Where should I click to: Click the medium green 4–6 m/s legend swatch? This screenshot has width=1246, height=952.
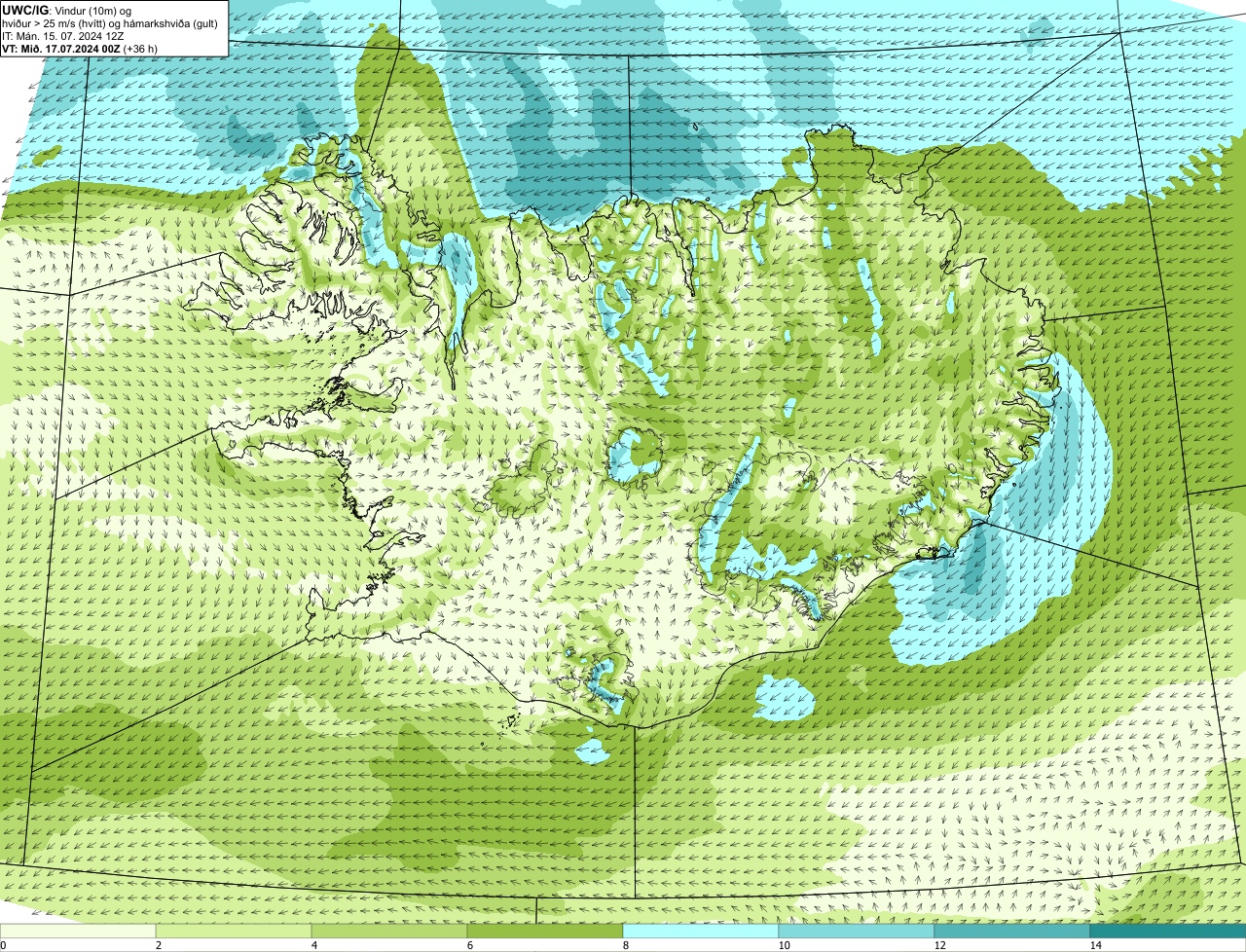(x=389, y=931)
